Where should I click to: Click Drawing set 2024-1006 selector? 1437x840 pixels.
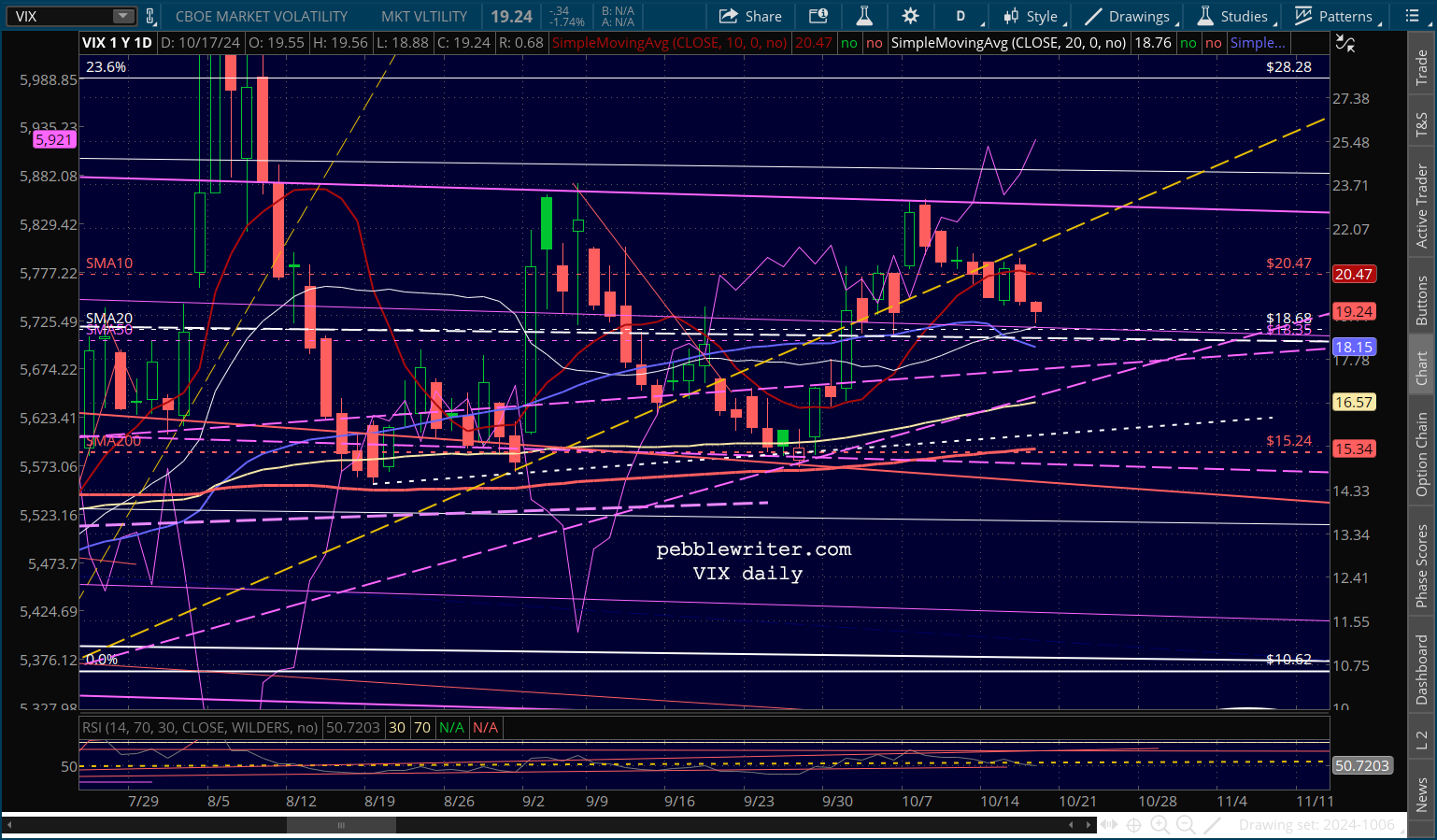click(1316, 825)
